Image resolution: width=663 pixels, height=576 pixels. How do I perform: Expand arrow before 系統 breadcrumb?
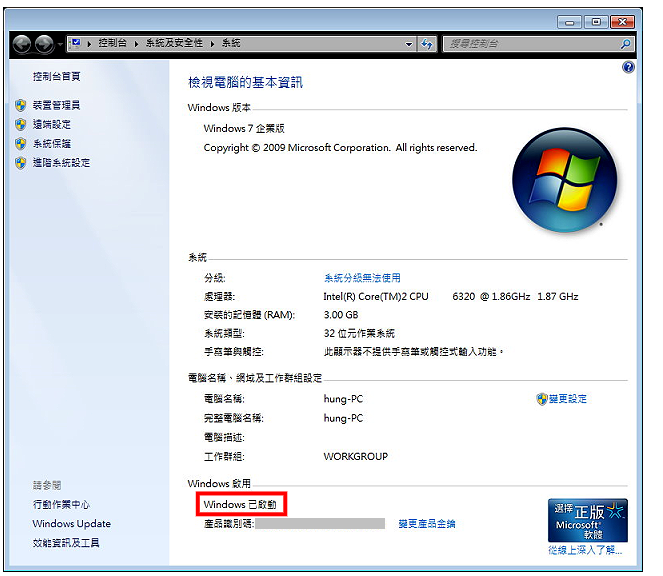click(212, 44)
